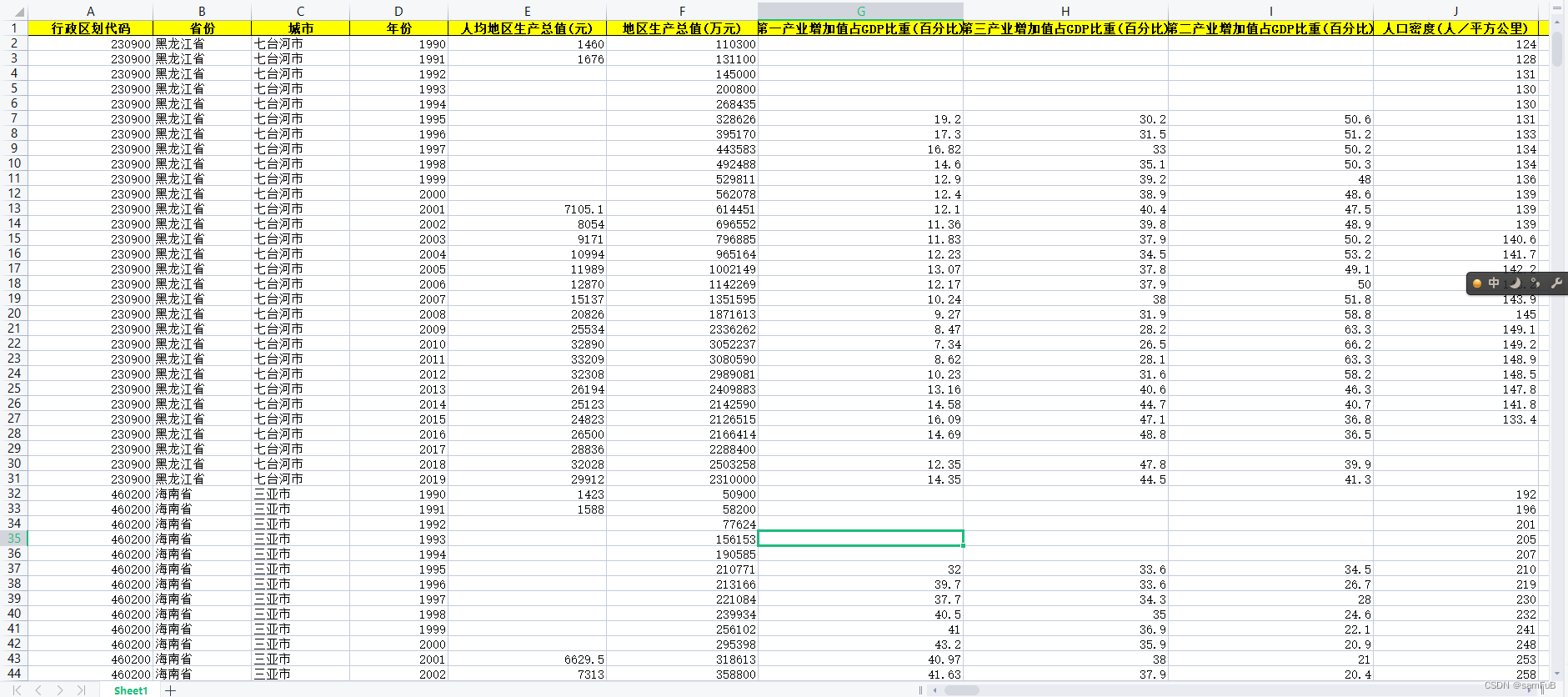Open the input method wrench settings
This screenshot has width=1568, height=697.
click(x=1555, y=283)
